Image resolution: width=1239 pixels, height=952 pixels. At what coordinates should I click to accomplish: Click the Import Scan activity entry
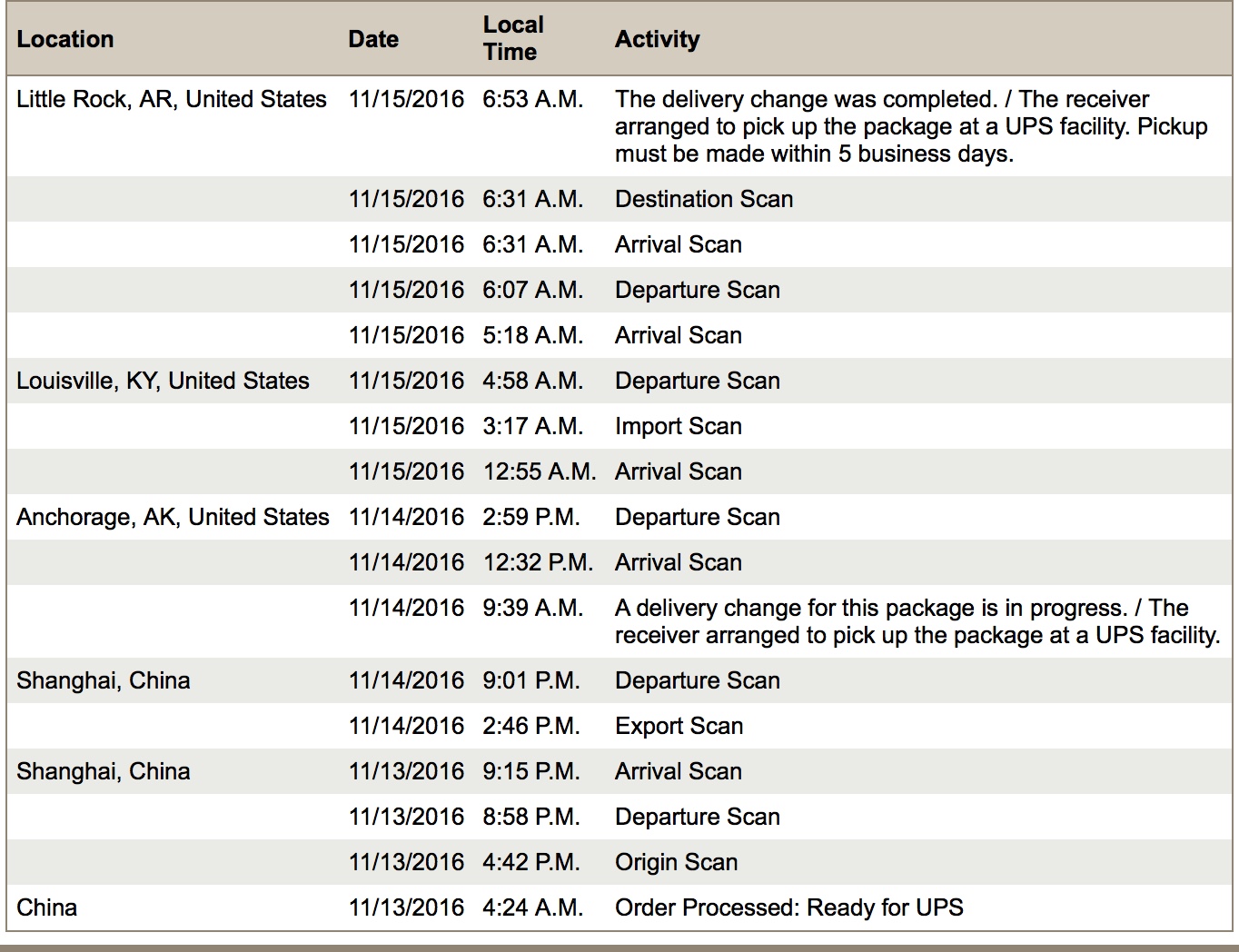point(679,426)
